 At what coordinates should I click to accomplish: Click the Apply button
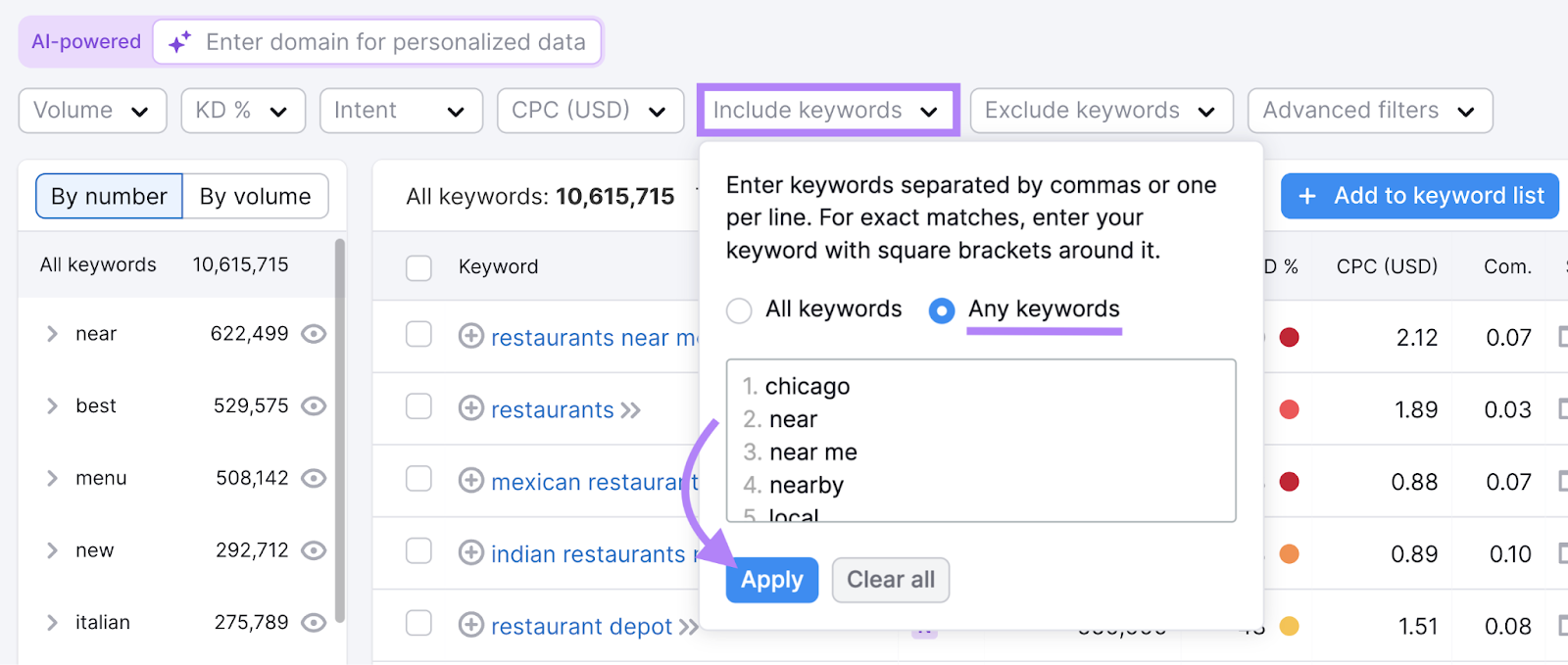pyautogui.click(x=771, y=580)
